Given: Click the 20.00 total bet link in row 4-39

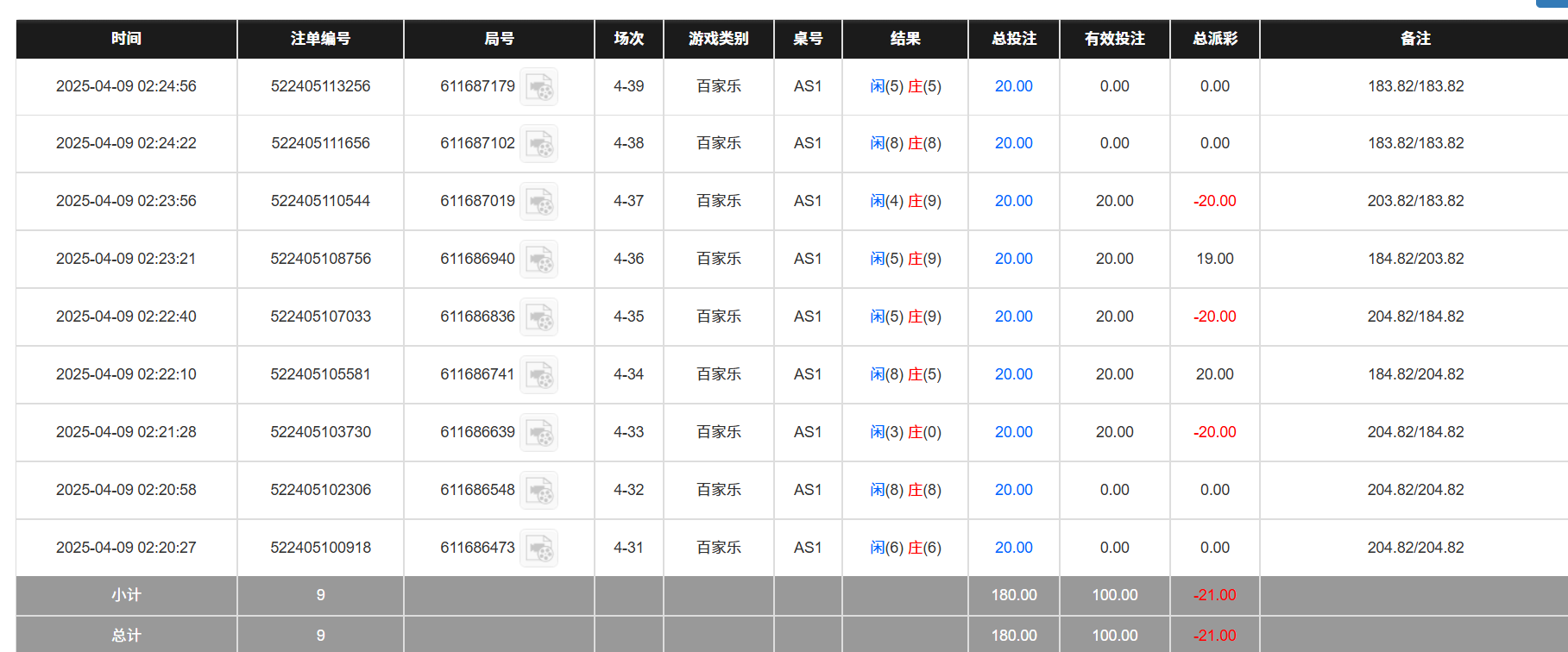Looking at the screenshot, I should [x=1013, y=86].
